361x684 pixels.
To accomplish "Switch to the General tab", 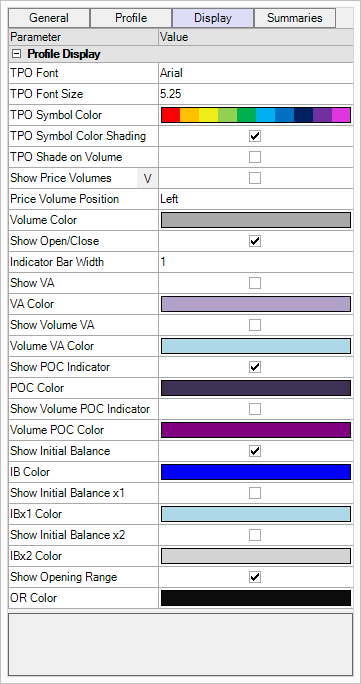I will [49, 18].
